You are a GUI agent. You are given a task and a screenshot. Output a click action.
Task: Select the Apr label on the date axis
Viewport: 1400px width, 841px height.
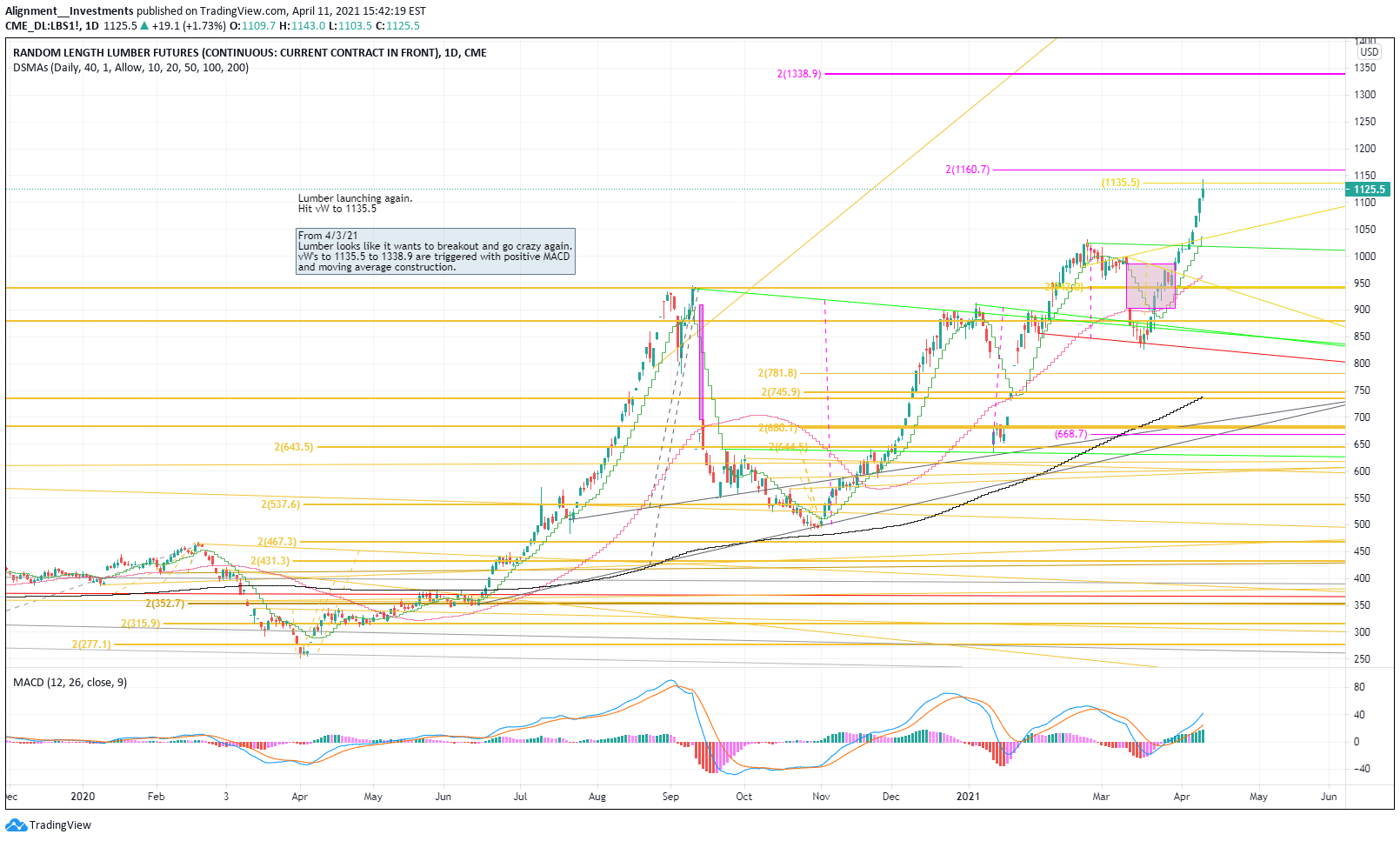pos(1181,796)
